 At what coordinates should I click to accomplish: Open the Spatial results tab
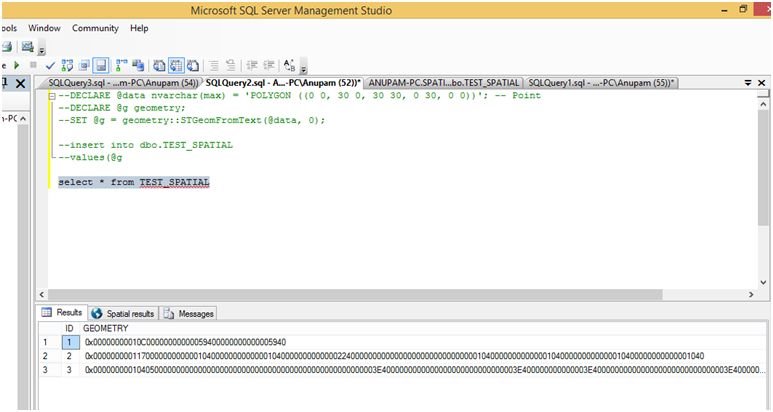click(122, 313)
